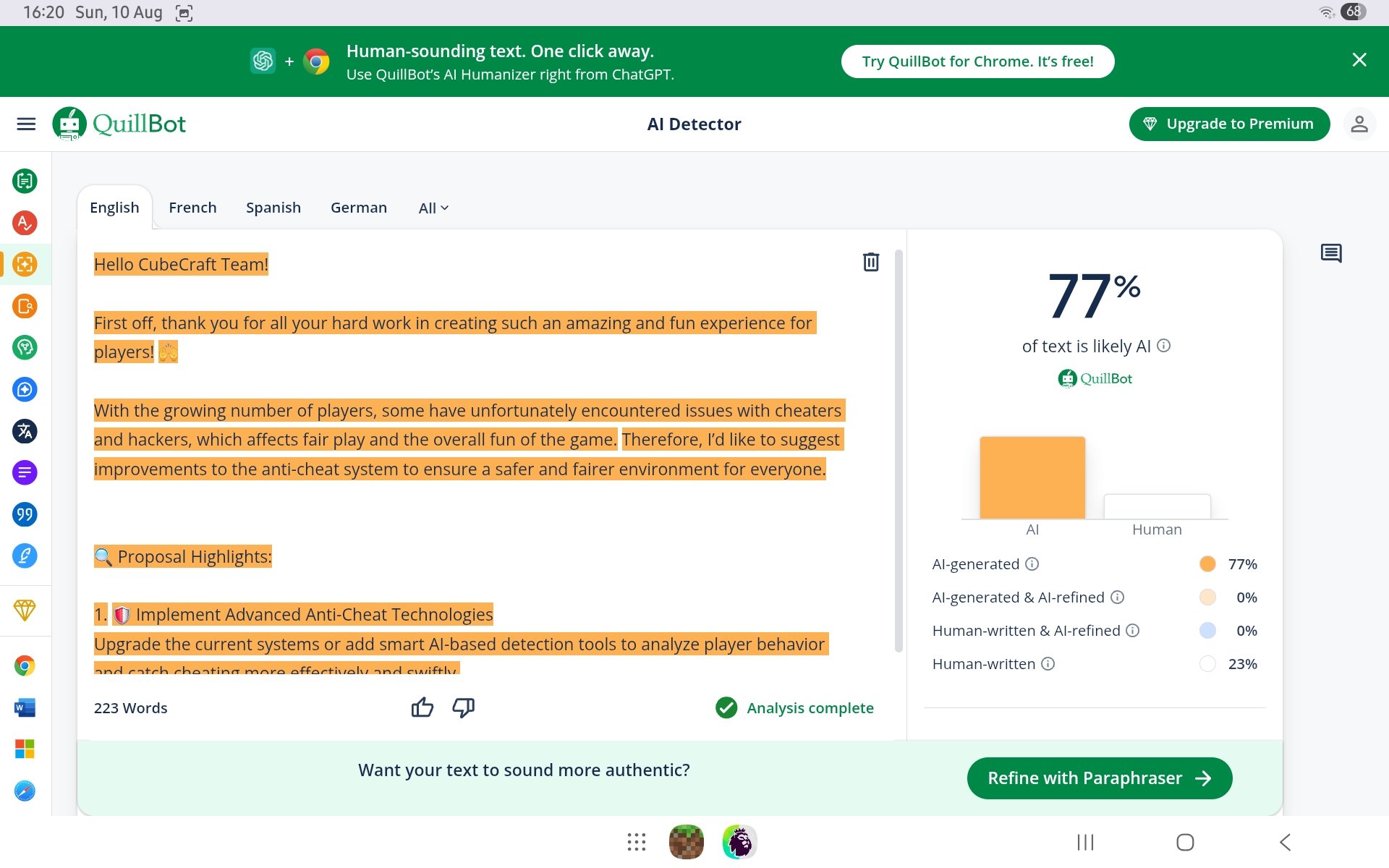Click the white Human-written color dot
The image size is (1389, 868).
pyautogui.click(x=1207, y=664)
